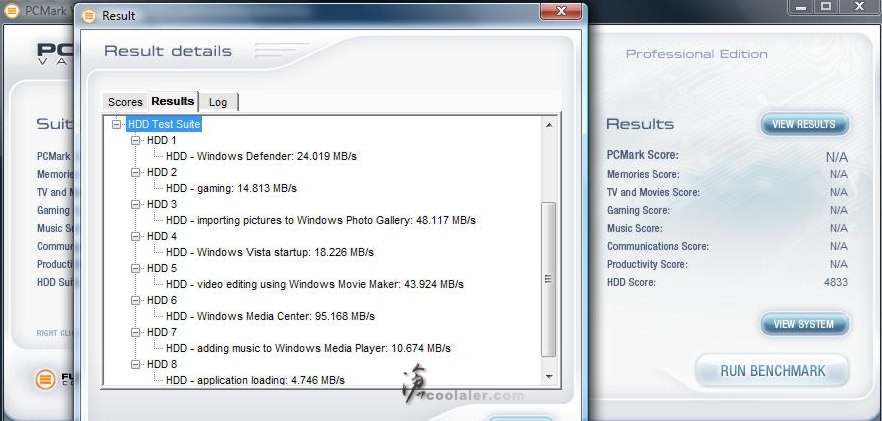The image size is (882, 421).
Task: Select the Windows Defender 24.019 MB/s row
Action: 261,156
